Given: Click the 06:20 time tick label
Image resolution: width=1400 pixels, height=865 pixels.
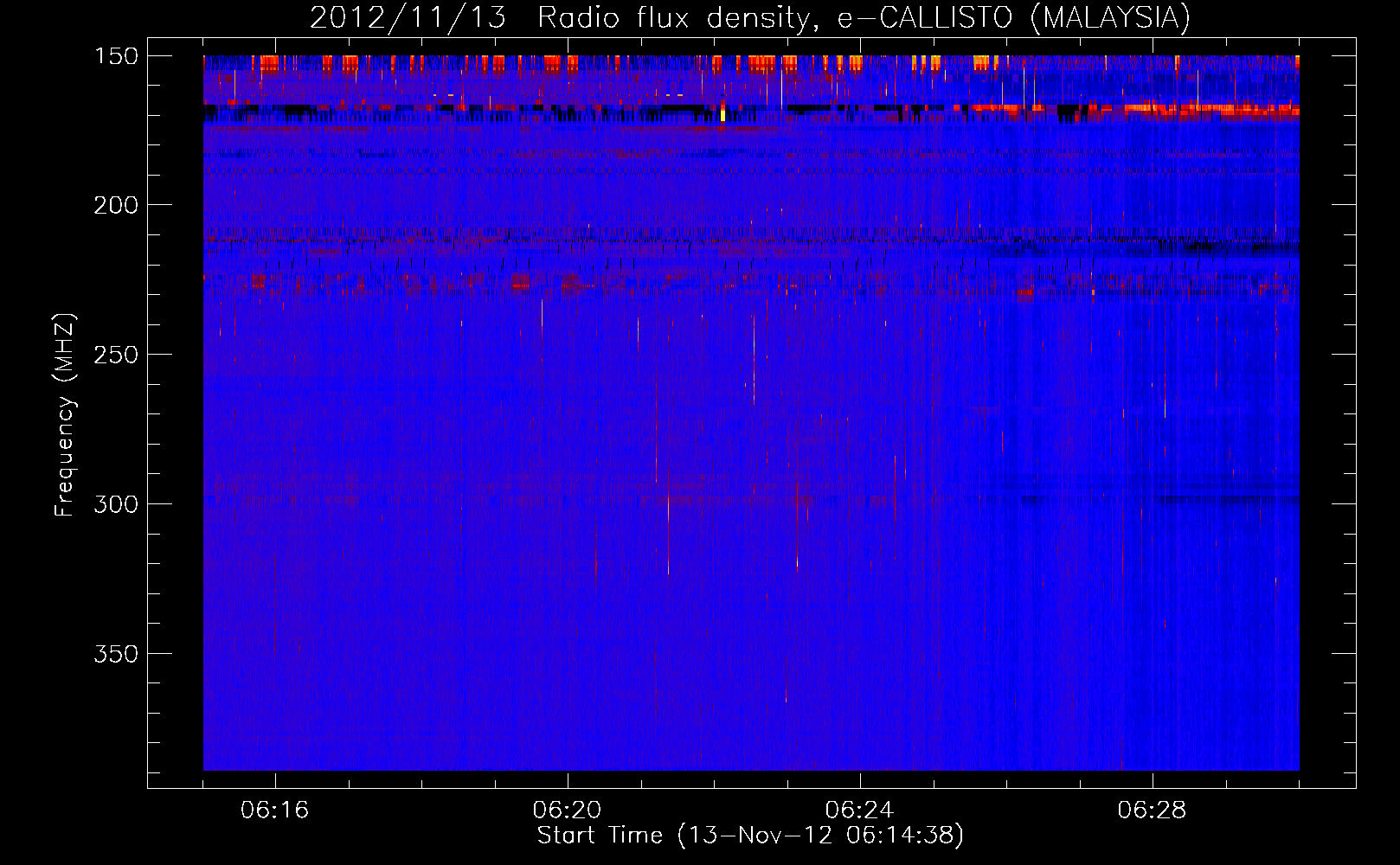Looking at the screenshot, I should [x=568, y=811].
